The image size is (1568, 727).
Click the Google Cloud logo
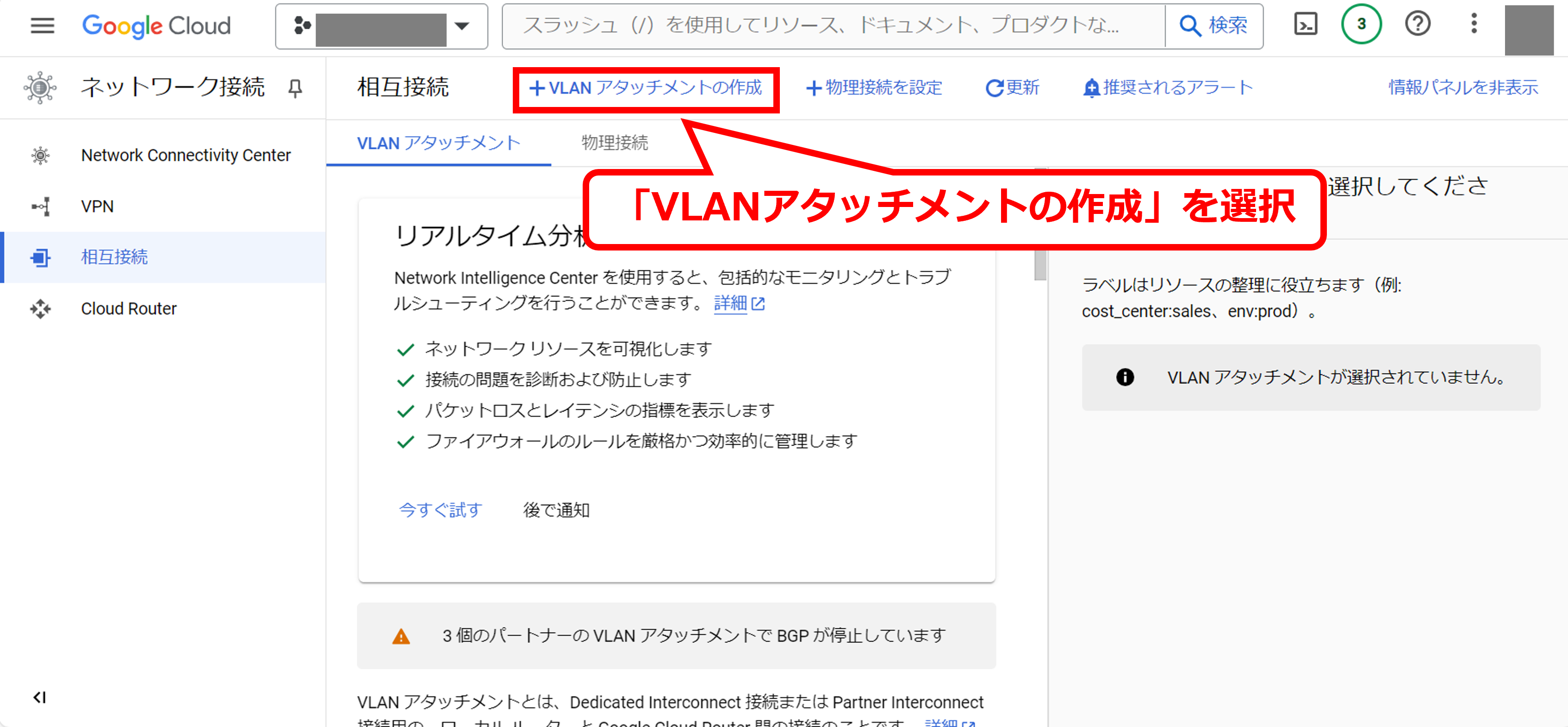156,25
